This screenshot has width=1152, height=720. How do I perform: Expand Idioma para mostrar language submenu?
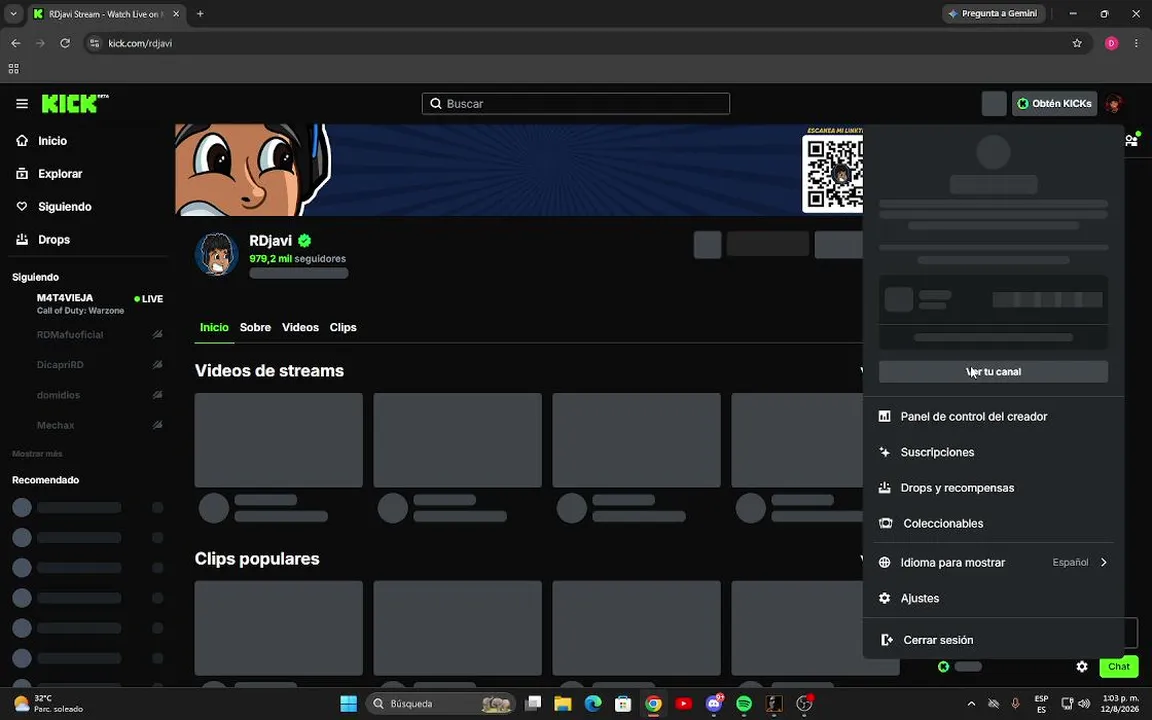[993, 562]
